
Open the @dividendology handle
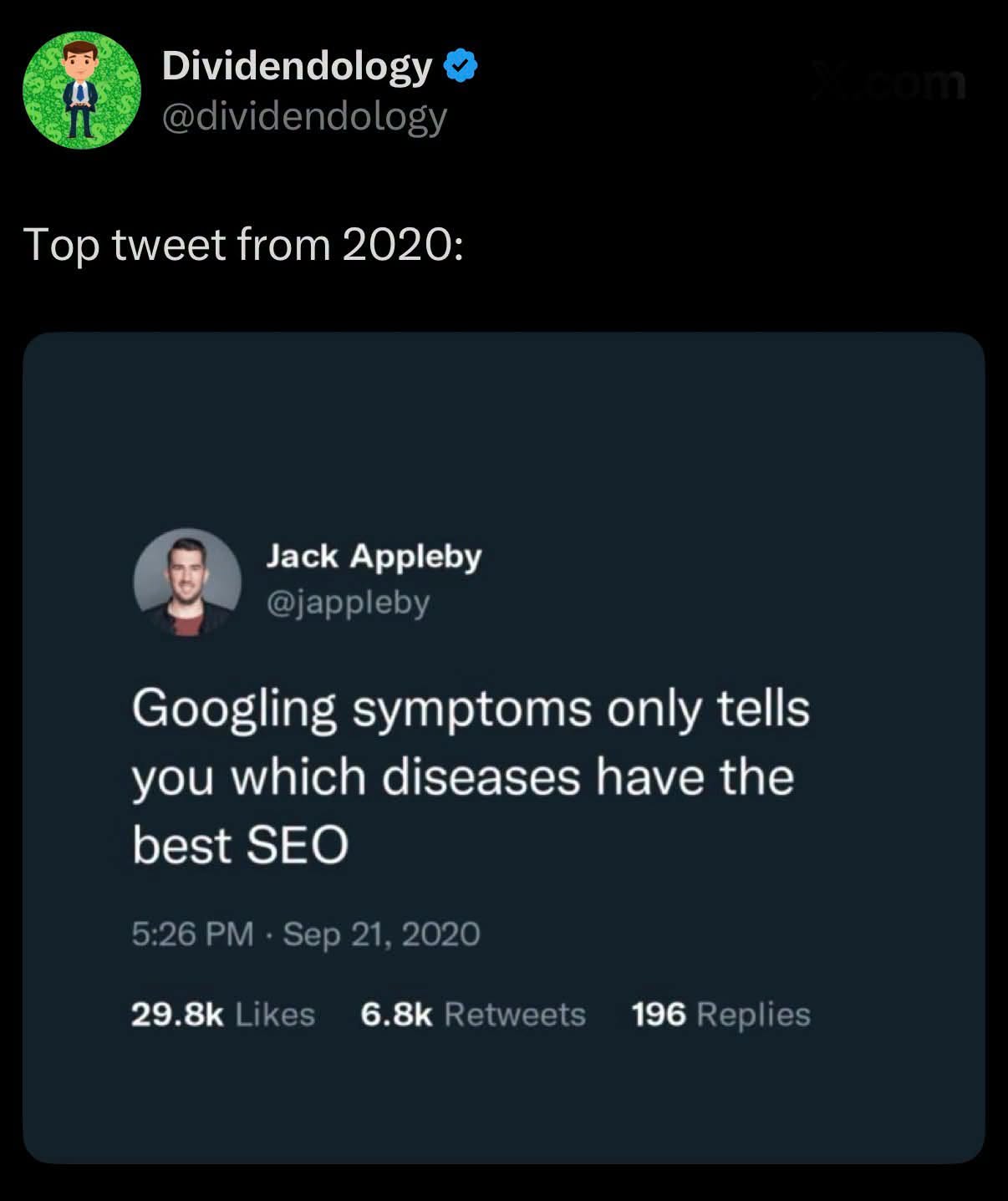[304, 116]
